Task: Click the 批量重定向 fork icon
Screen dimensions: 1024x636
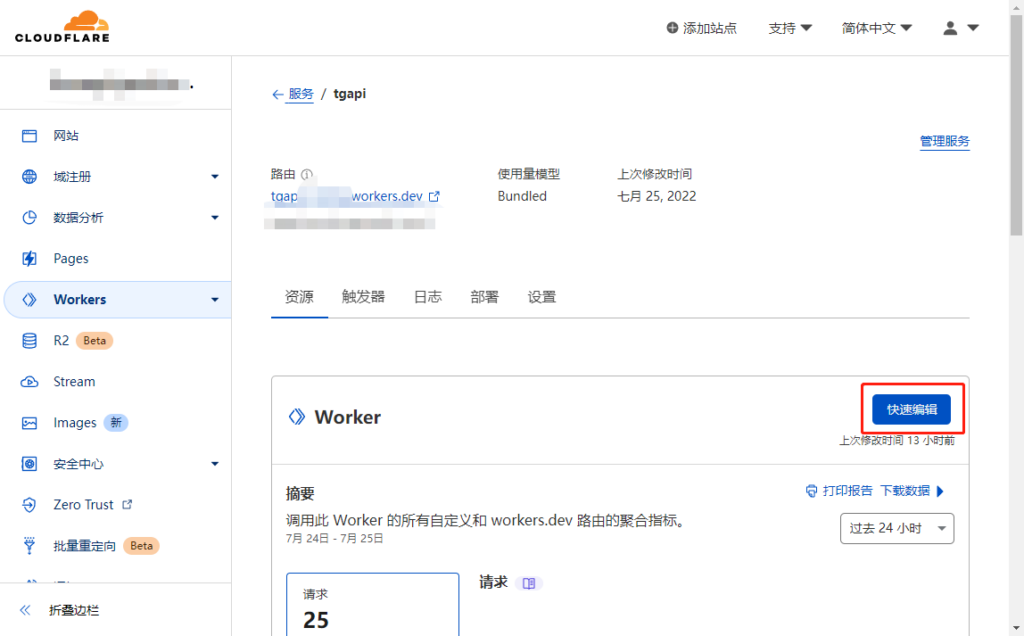Action: click(x=30, y=546)
